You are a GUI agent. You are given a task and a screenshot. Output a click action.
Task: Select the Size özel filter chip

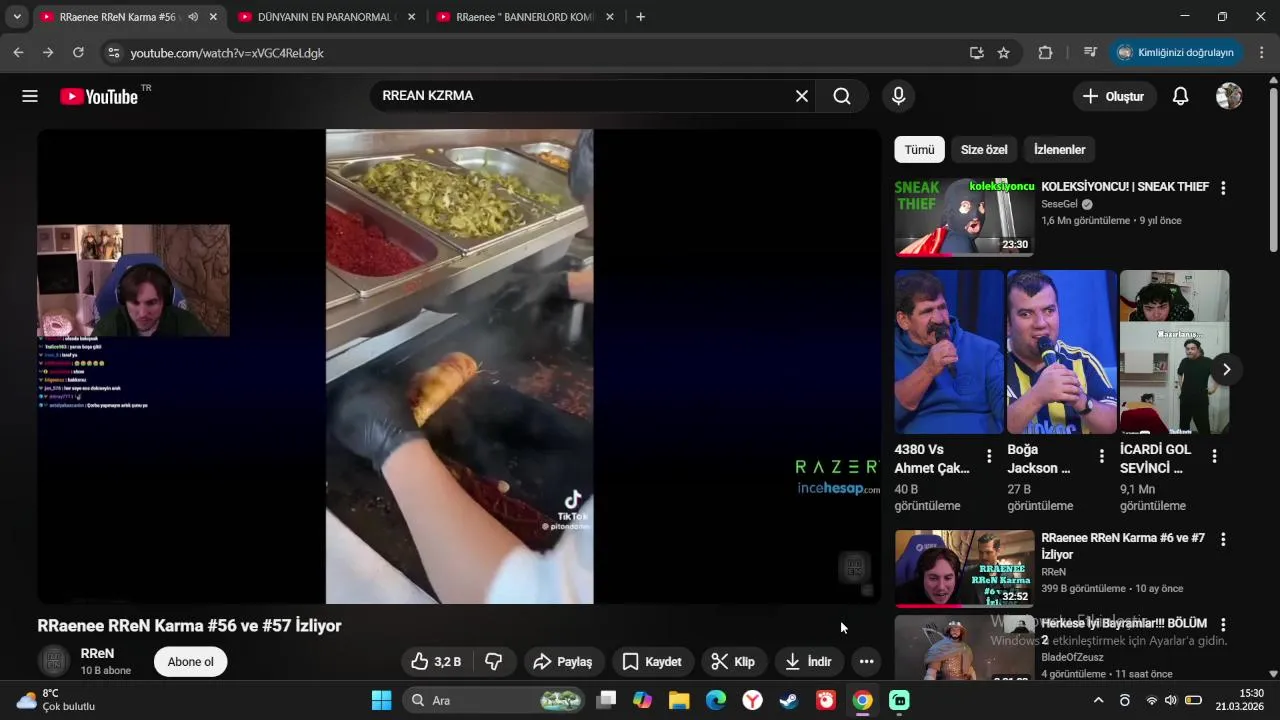tap(984, 150)
